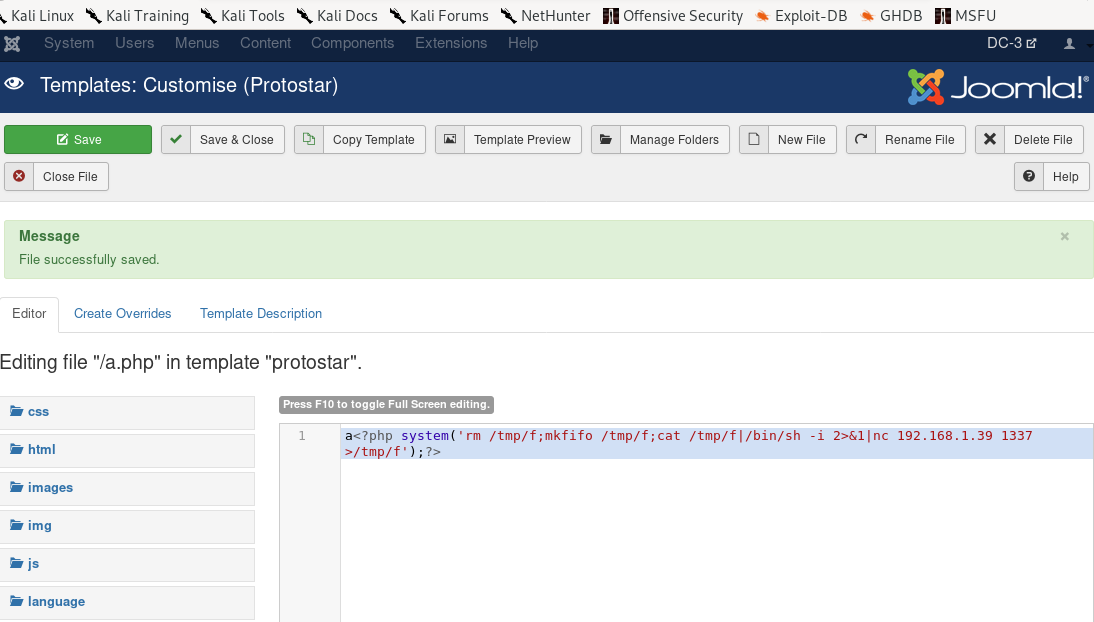
Task: Click the Delete File button label
Action: coord(1043,140)
